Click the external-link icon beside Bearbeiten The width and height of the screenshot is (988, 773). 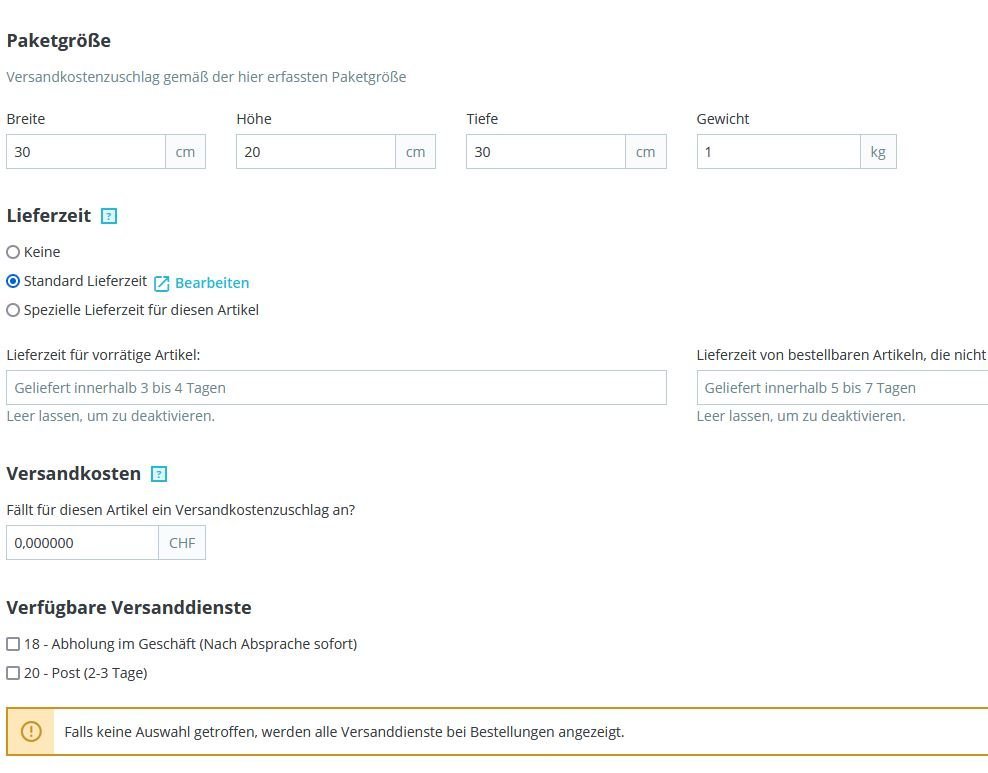pos(162,283)
